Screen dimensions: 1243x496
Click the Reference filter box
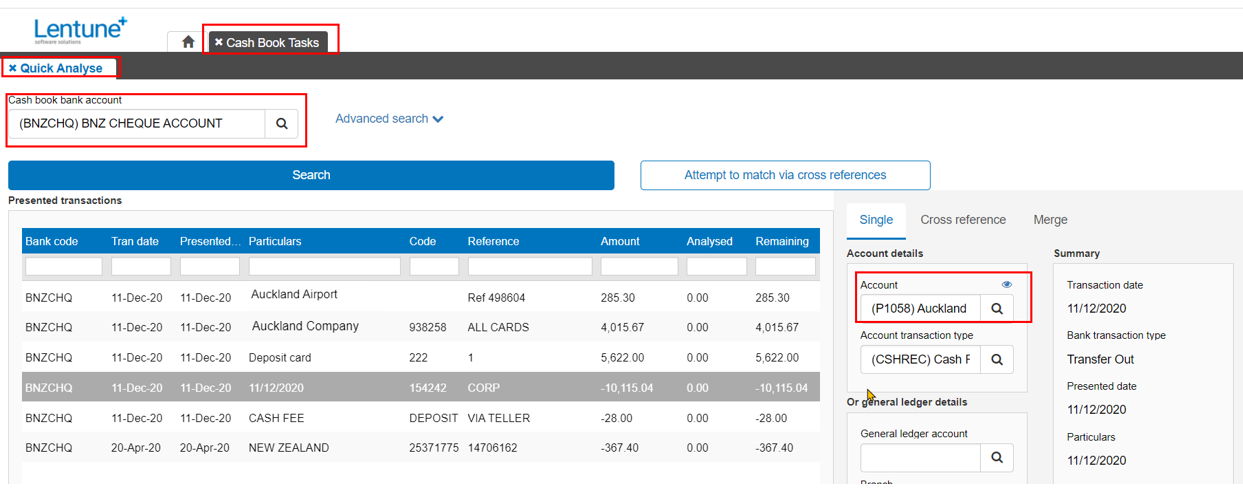(531, 267)
